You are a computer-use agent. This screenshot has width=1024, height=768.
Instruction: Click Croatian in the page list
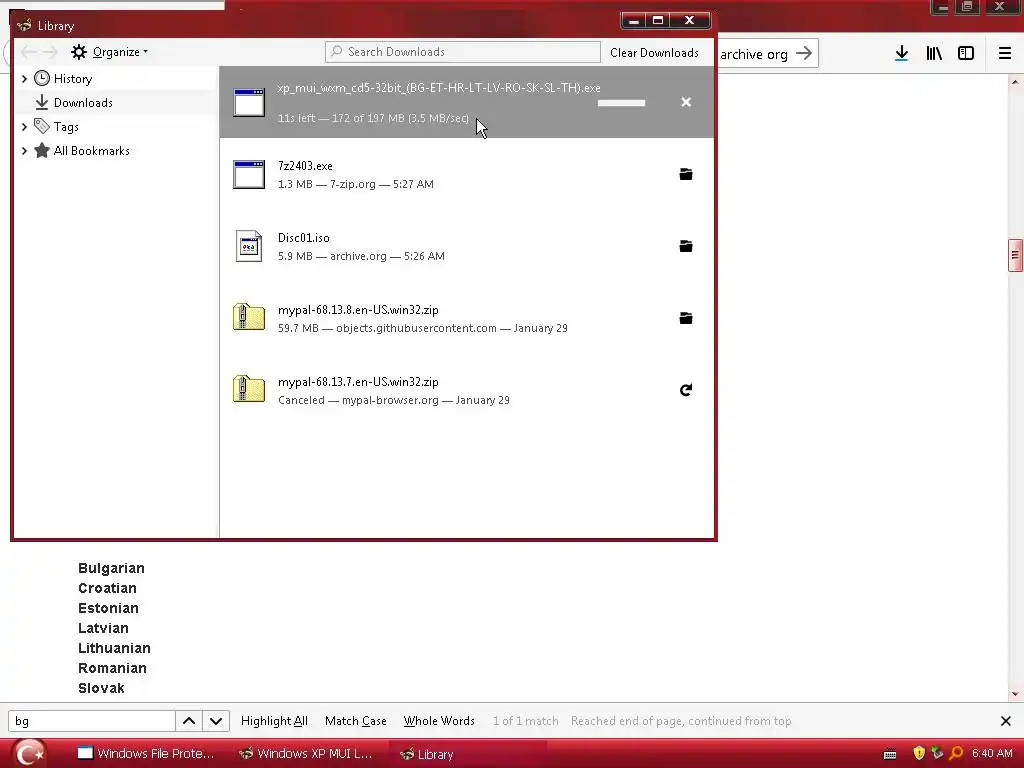(107, 588)
